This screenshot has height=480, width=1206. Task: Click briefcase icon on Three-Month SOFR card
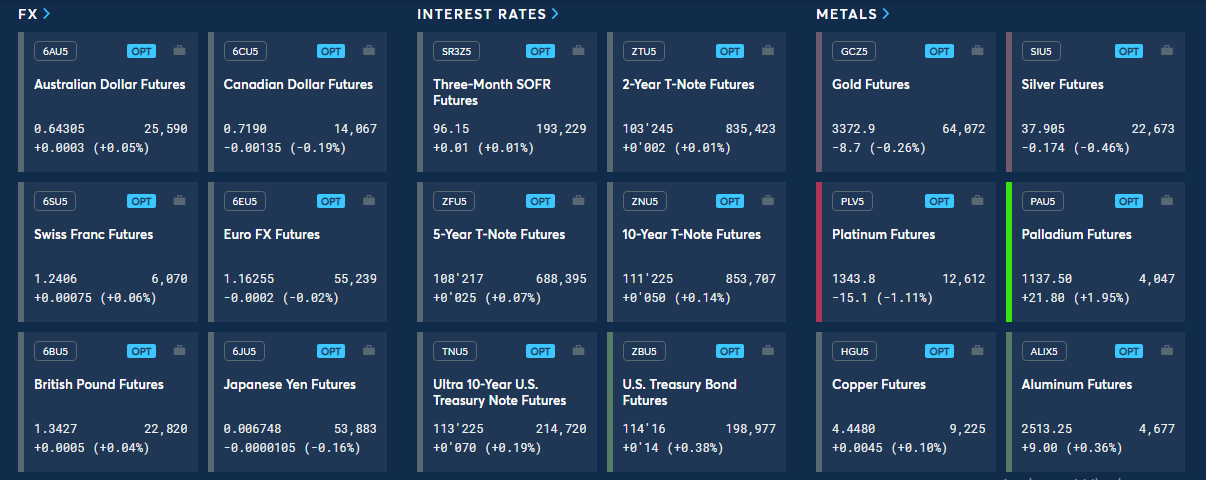click(x=577, y=51)
